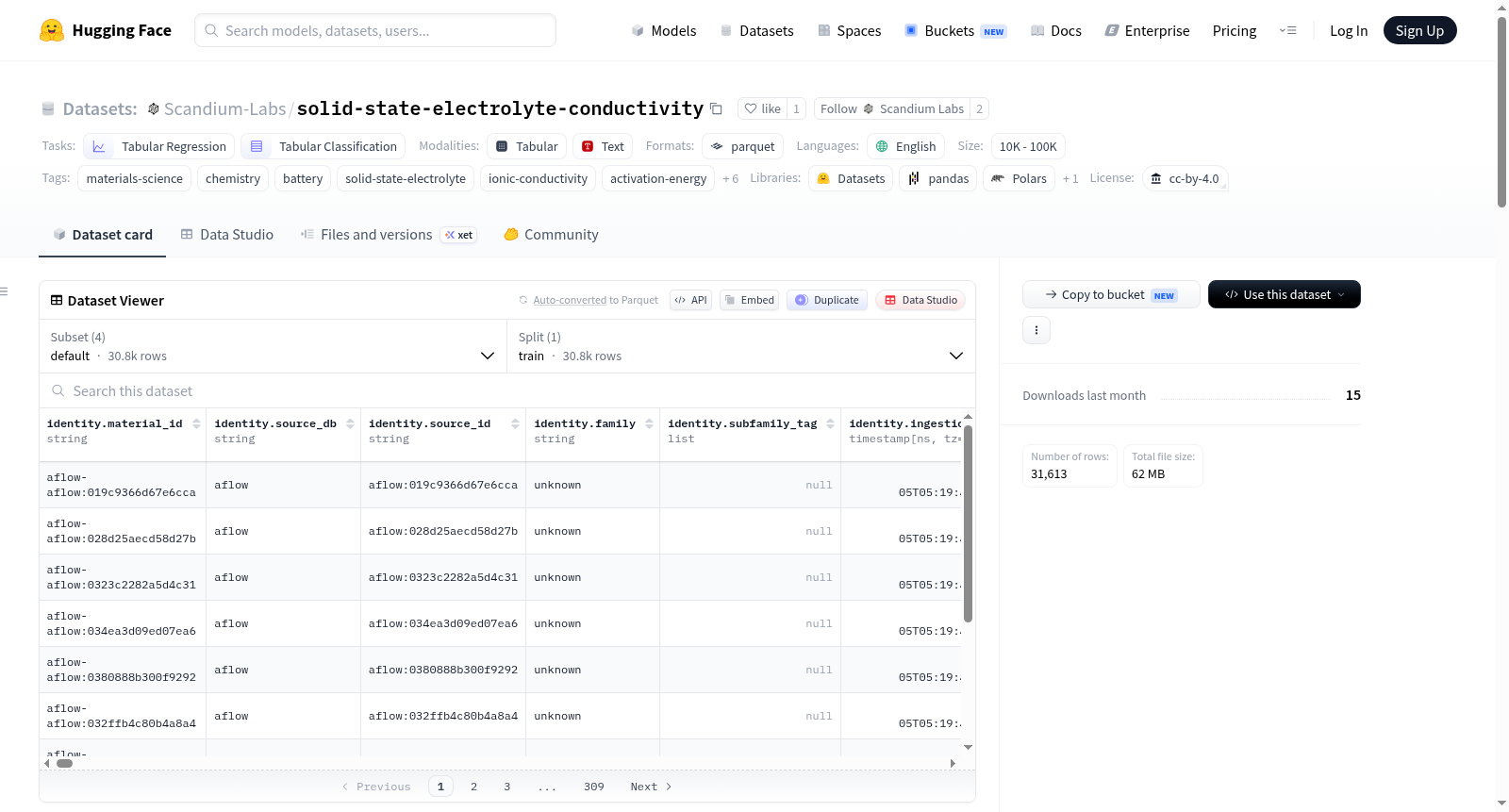Click the Copy to bucket button

click(x=1111, y=294)
